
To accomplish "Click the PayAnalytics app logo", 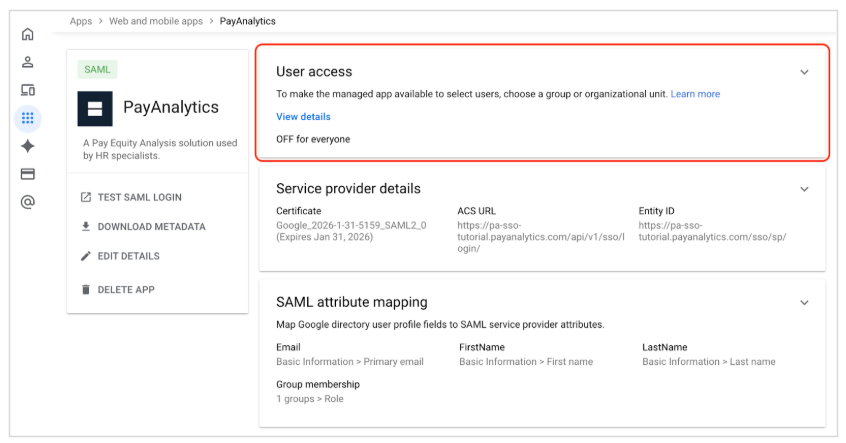I will [x=95, y=108].
